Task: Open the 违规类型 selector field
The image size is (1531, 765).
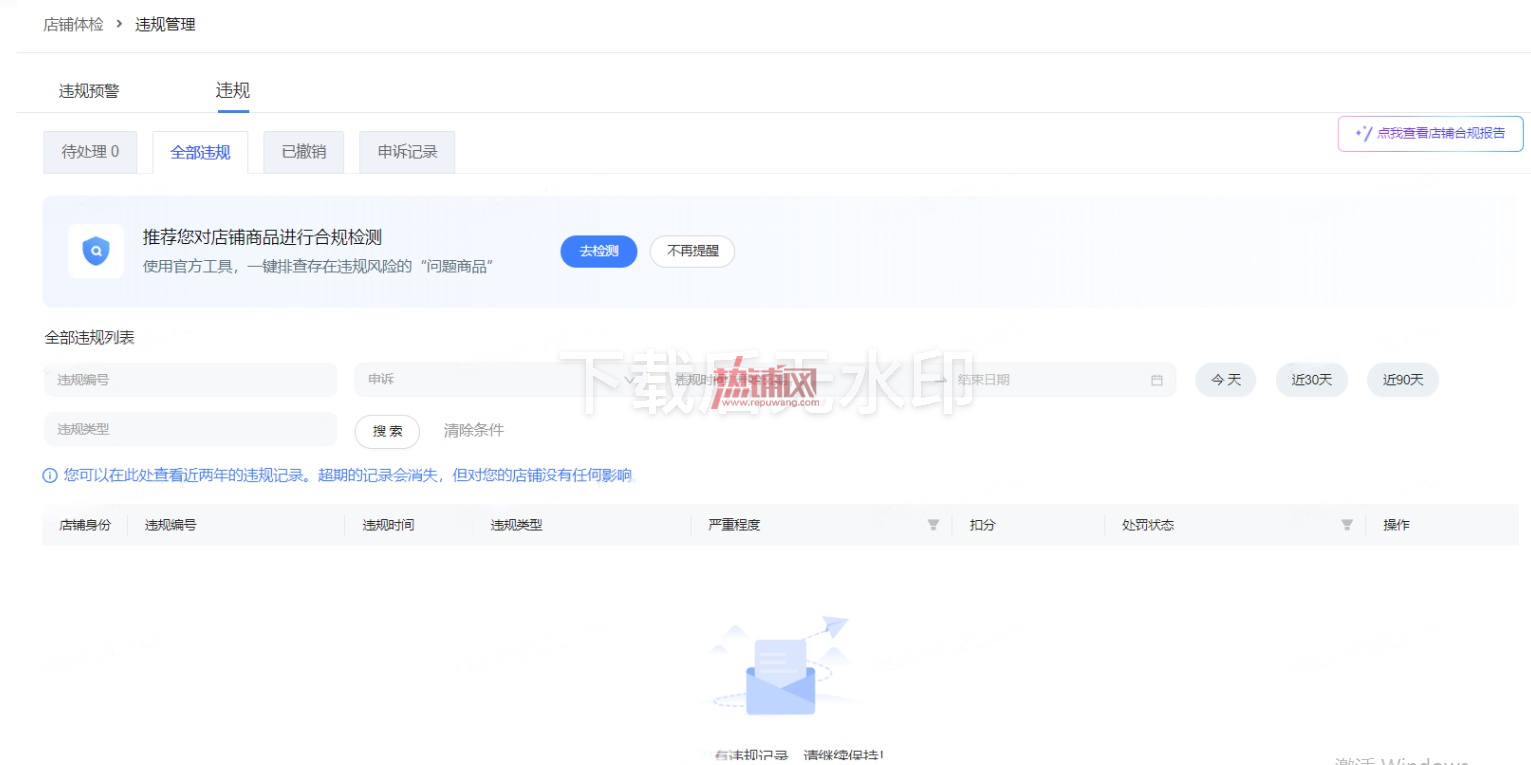Action: (190, 429)
